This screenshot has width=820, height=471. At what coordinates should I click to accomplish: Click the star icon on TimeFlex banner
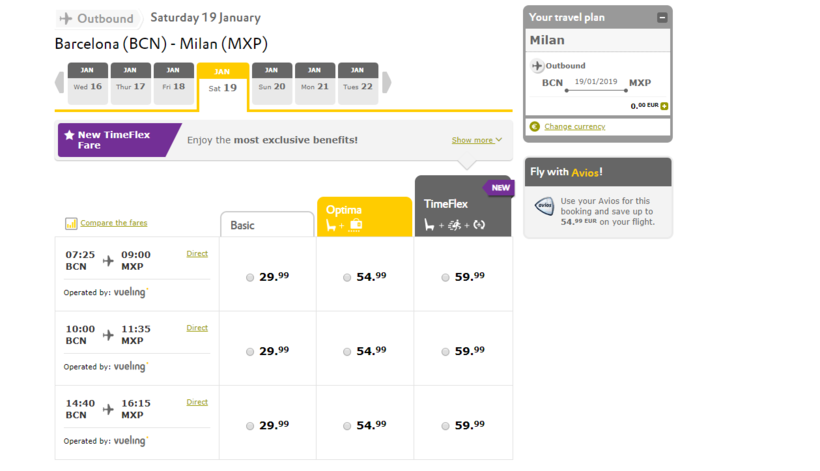tap(69, 135)
